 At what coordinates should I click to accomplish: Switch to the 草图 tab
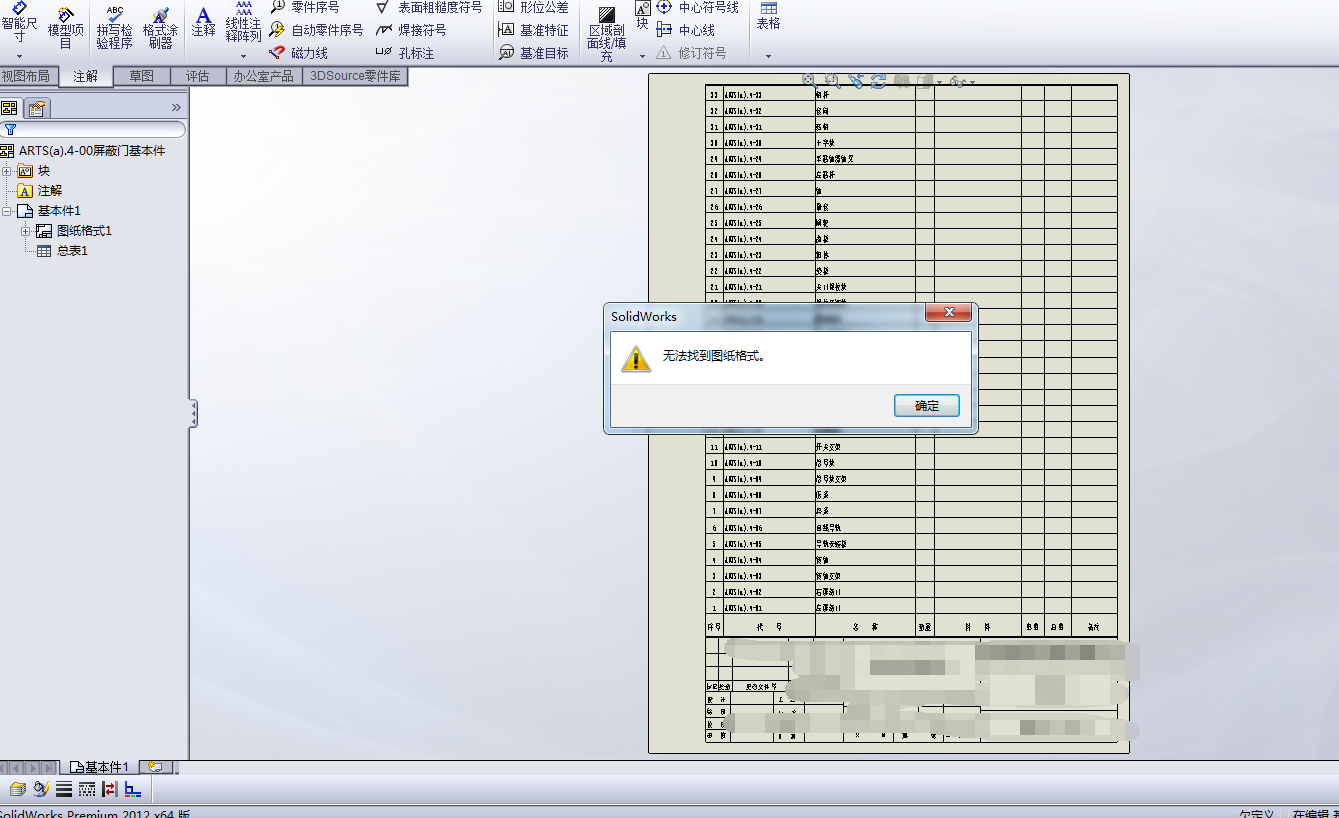[x=142, y=76]
